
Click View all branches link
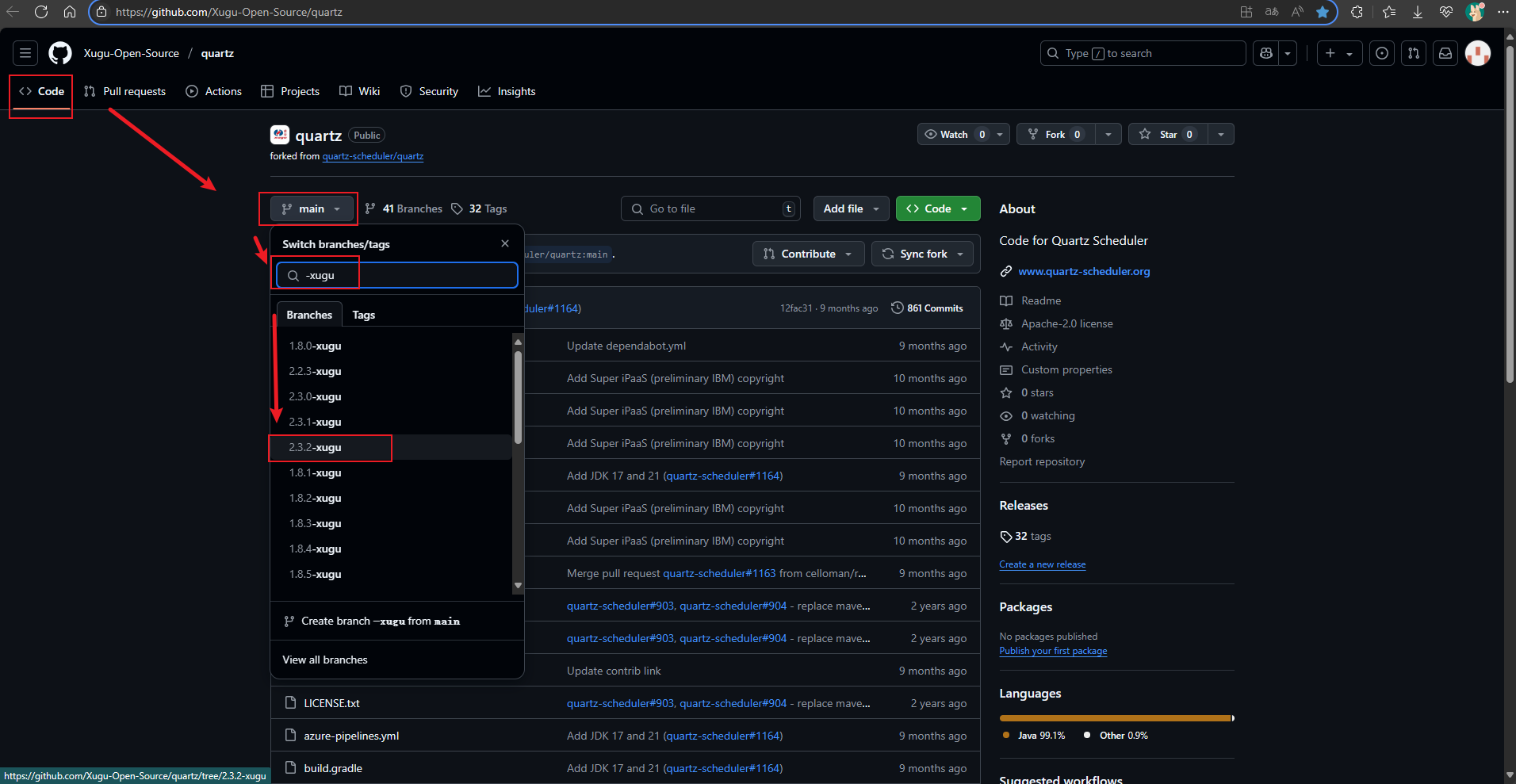(325, 660)
